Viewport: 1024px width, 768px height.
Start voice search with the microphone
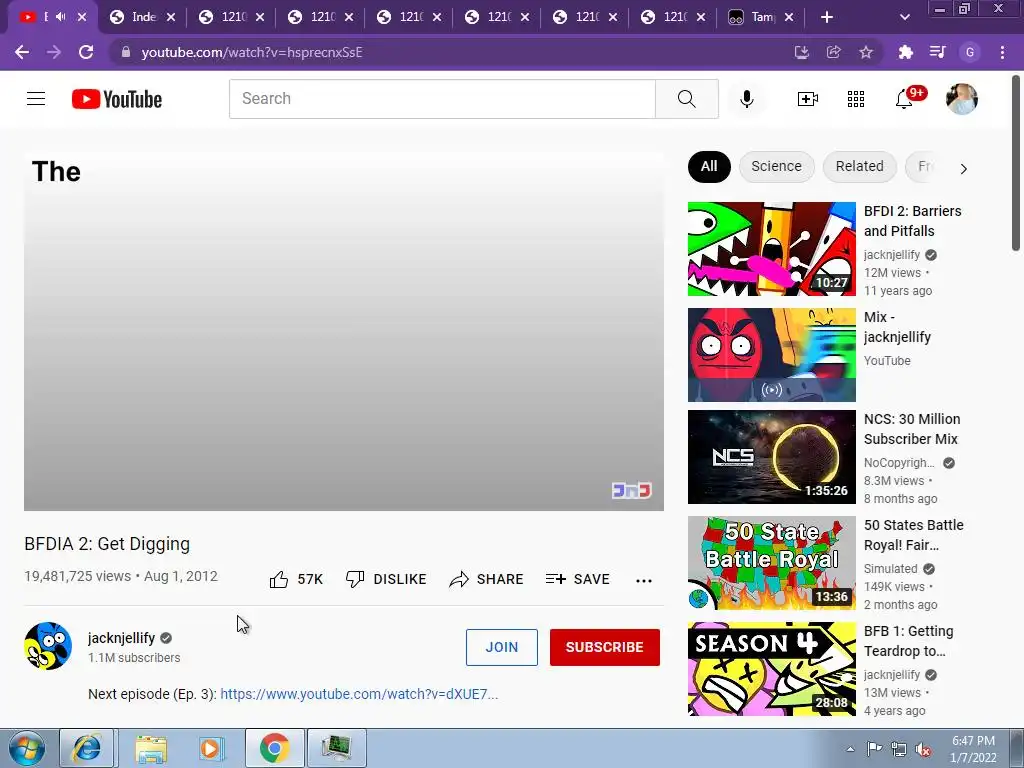[746, 99]
